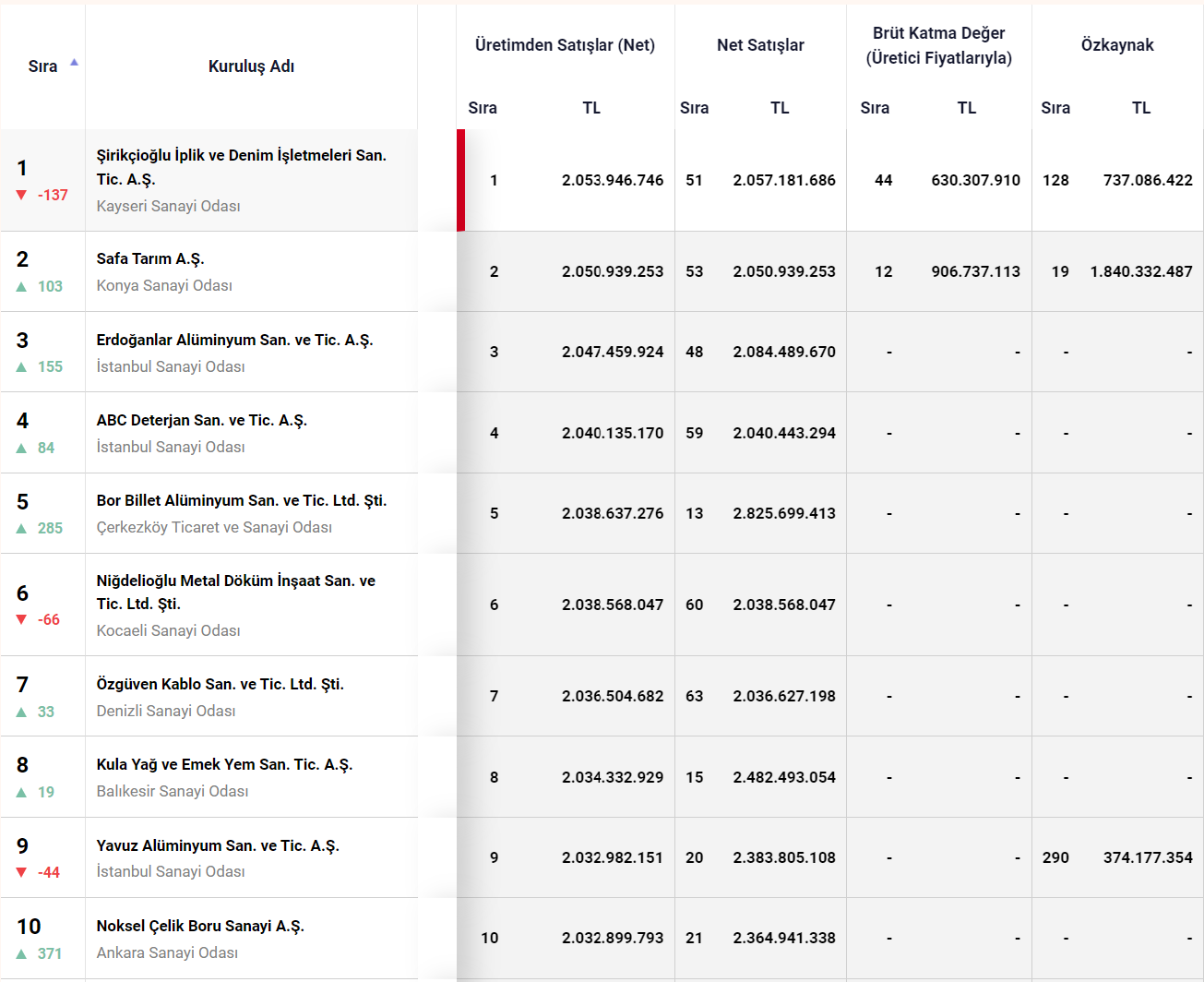The width and height of the screenshot is (1204, 982).
Task: Click Konya Sanayi Odası text
Action: (164, 285)
